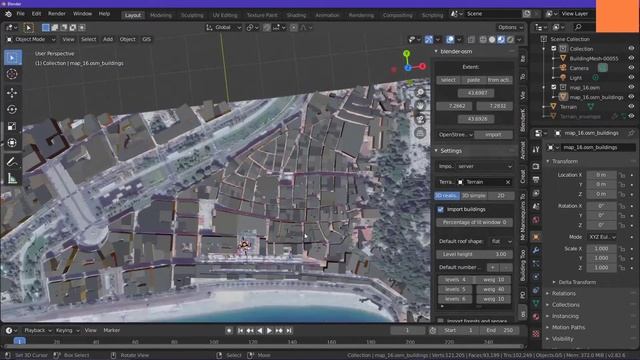Image resolution: width=640 pixels, height=360 pixels.
Task: Toggle visibility of Light object
Action: [x=631, y=78]
